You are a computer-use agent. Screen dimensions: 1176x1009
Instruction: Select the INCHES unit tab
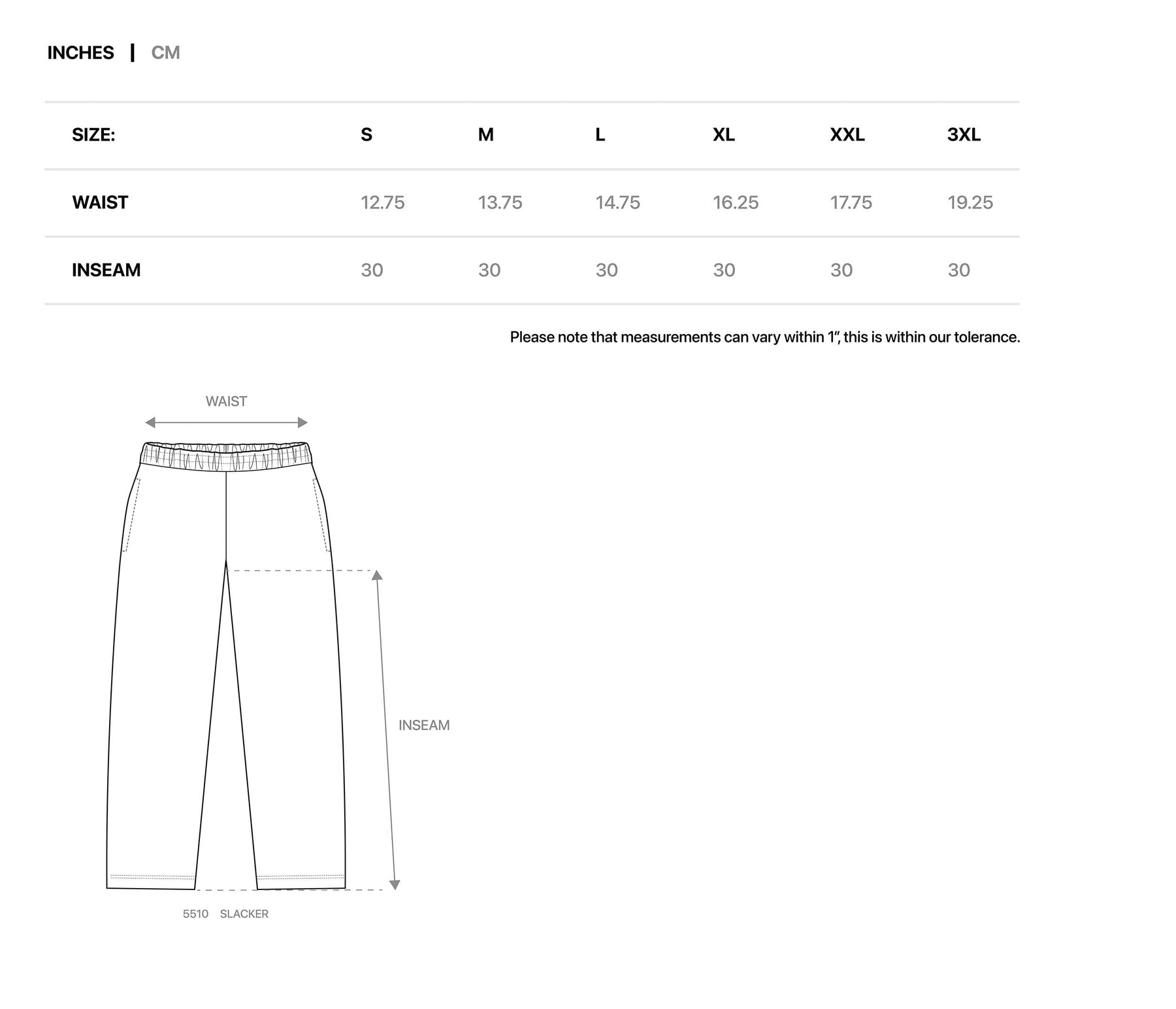point(80,53)
